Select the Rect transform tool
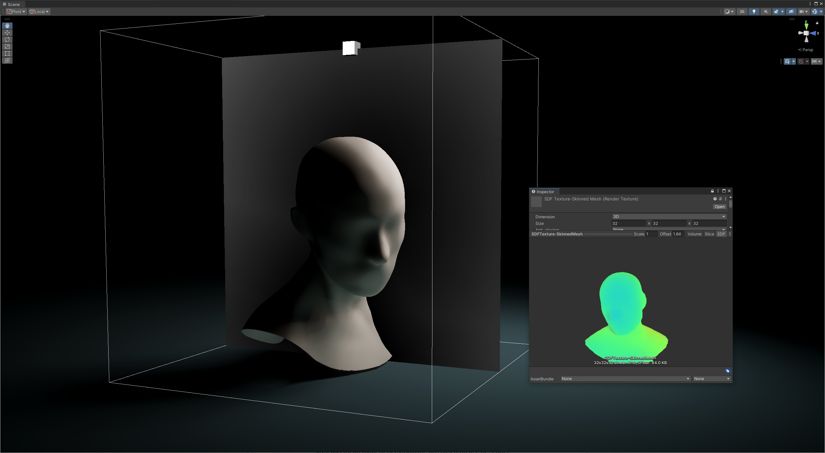This screenshot has width=825, height=453. (x=7, y=53)
